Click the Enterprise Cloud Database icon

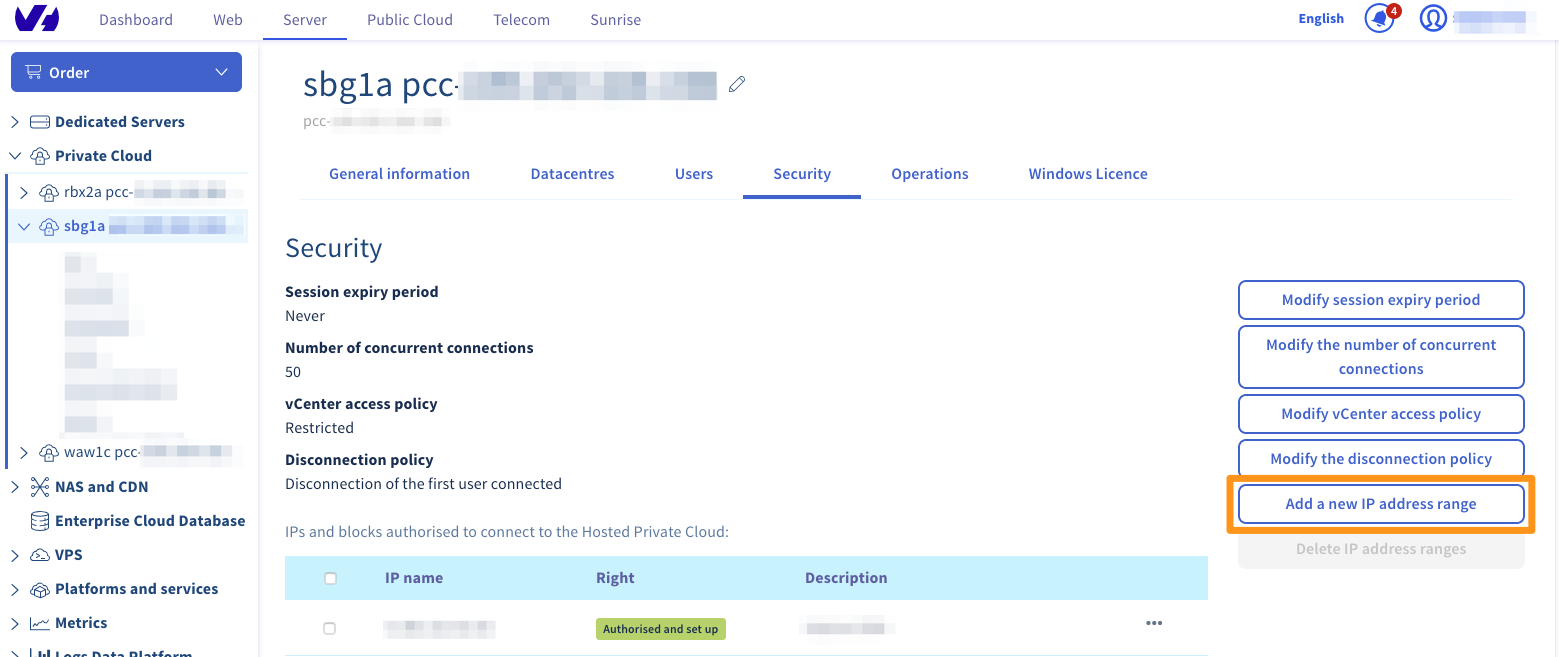point(38,520)
